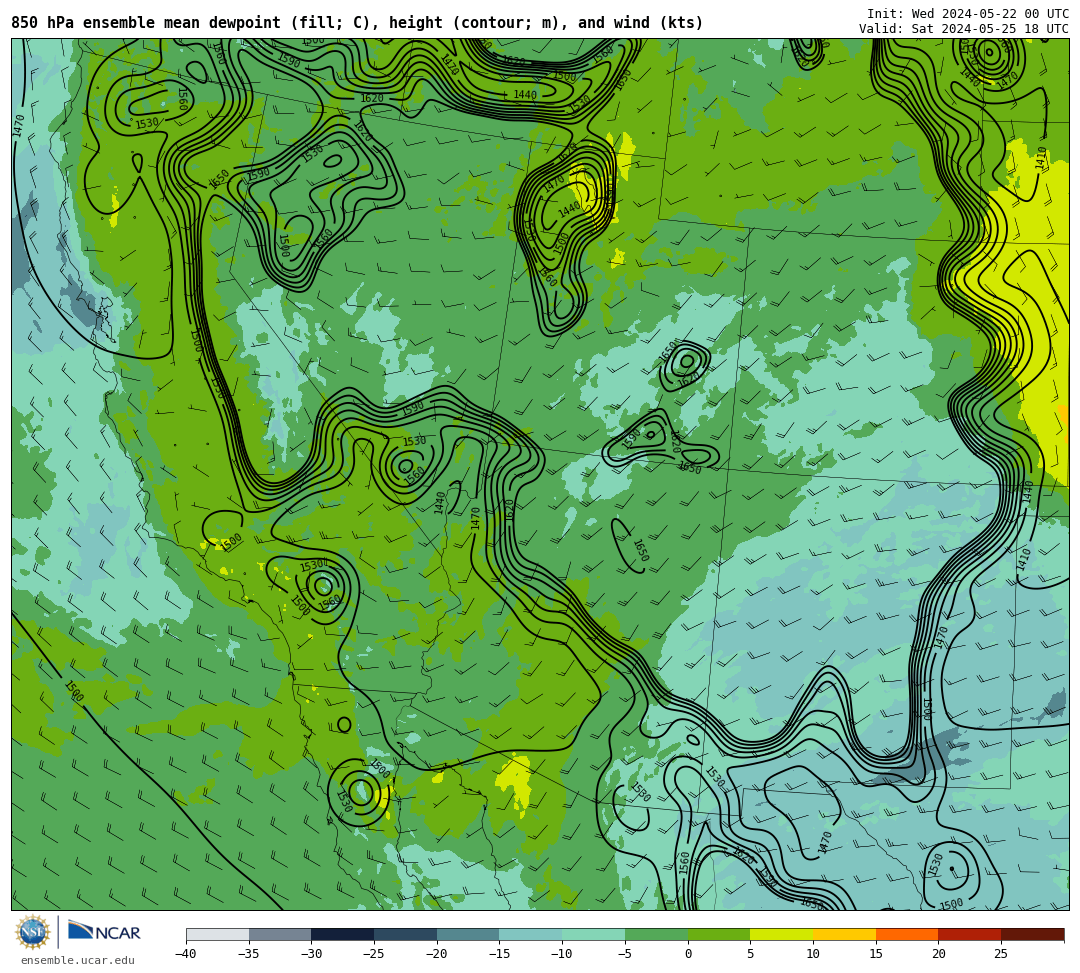This screenshot has height=973, width=1080.
Task: Open the ensemble.ucar.edu link text
Action: [78, 960]
